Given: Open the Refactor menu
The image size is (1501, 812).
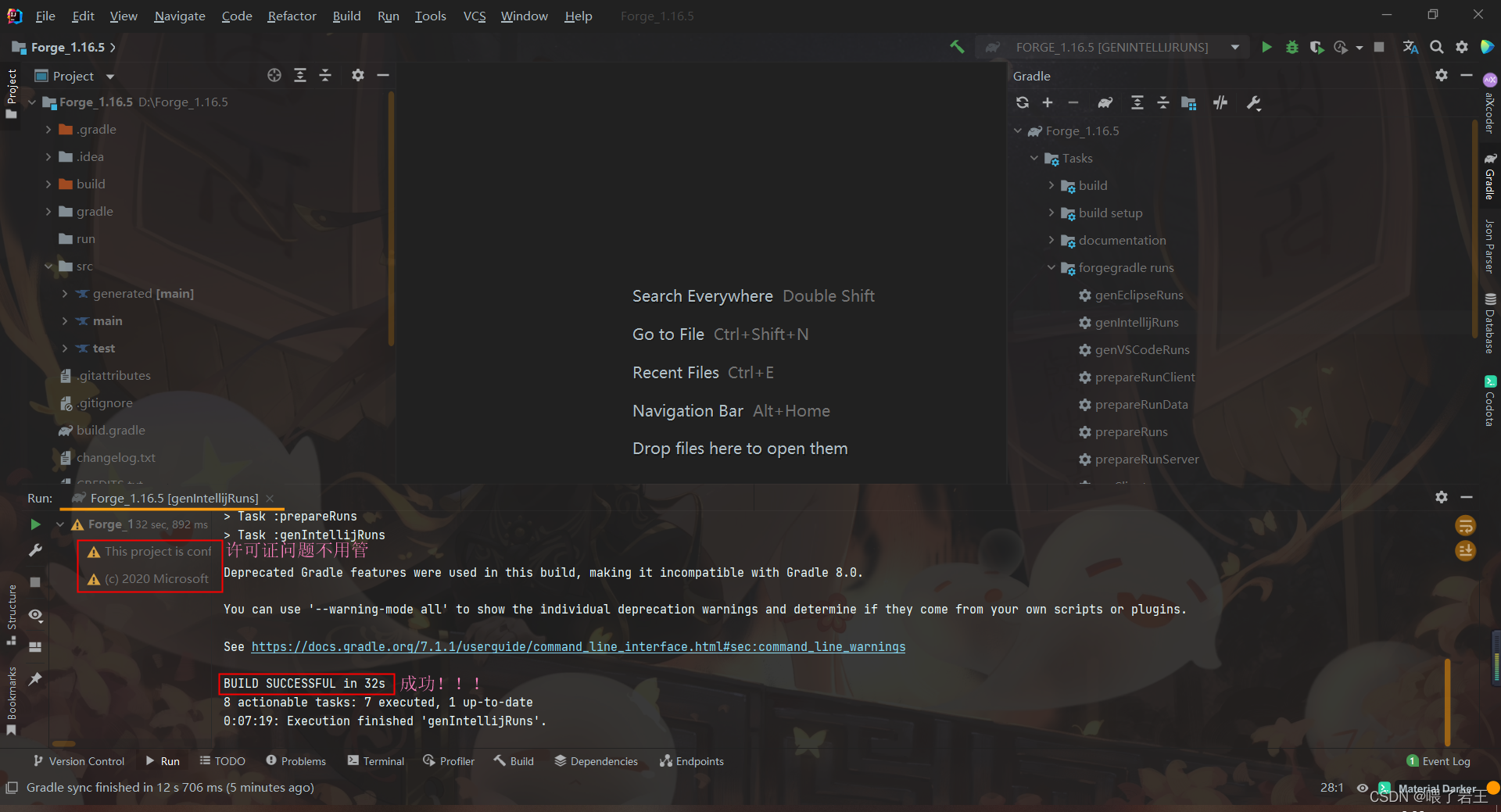Looking at the screenshot, I should pos(292,16).
